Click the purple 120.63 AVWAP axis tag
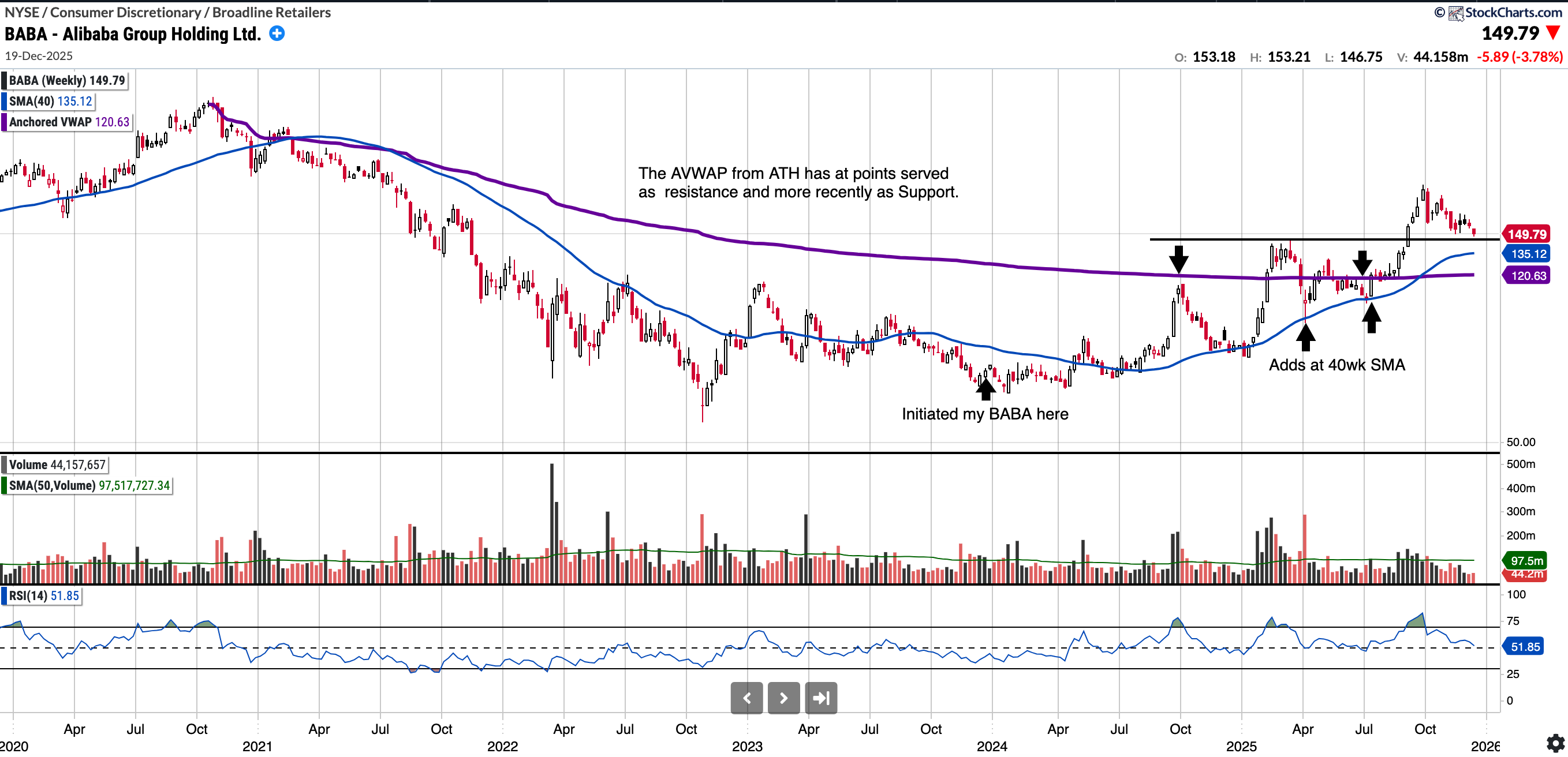 pos(1527,276)
